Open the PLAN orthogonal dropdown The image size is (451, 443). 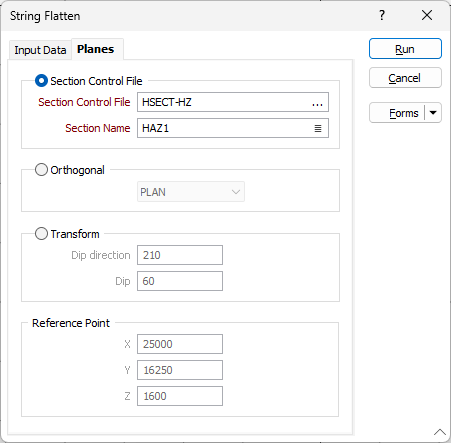point(191,192)
